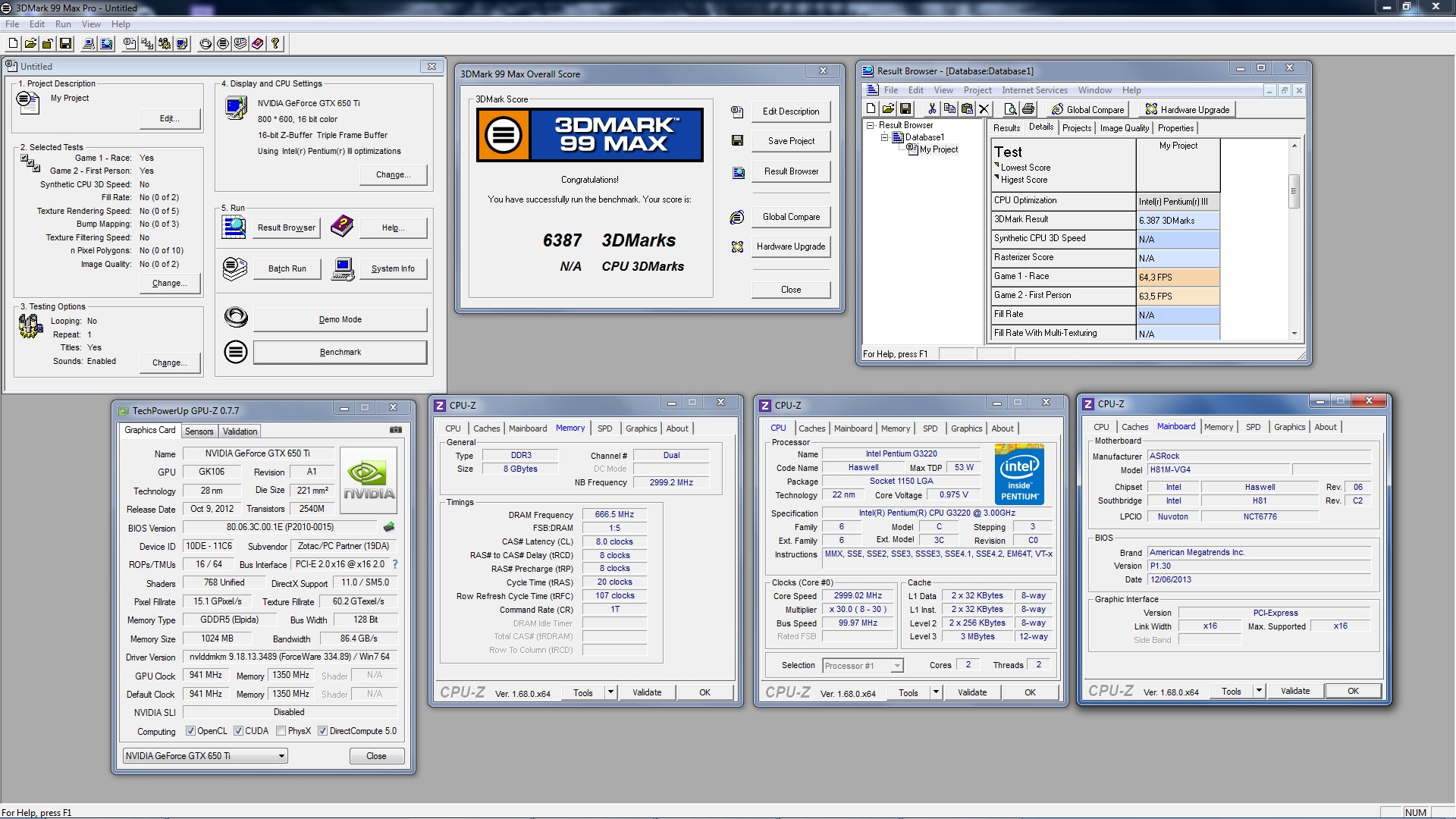Click GPU-Z screenshot camera icon

point(396,430)
